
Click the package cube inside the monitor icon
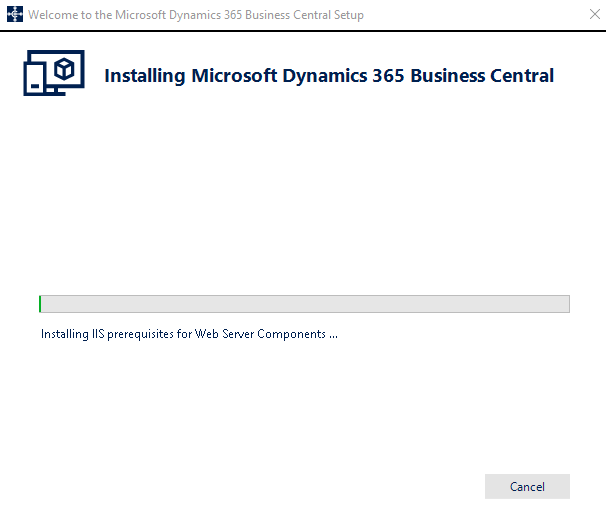(64, 69)
